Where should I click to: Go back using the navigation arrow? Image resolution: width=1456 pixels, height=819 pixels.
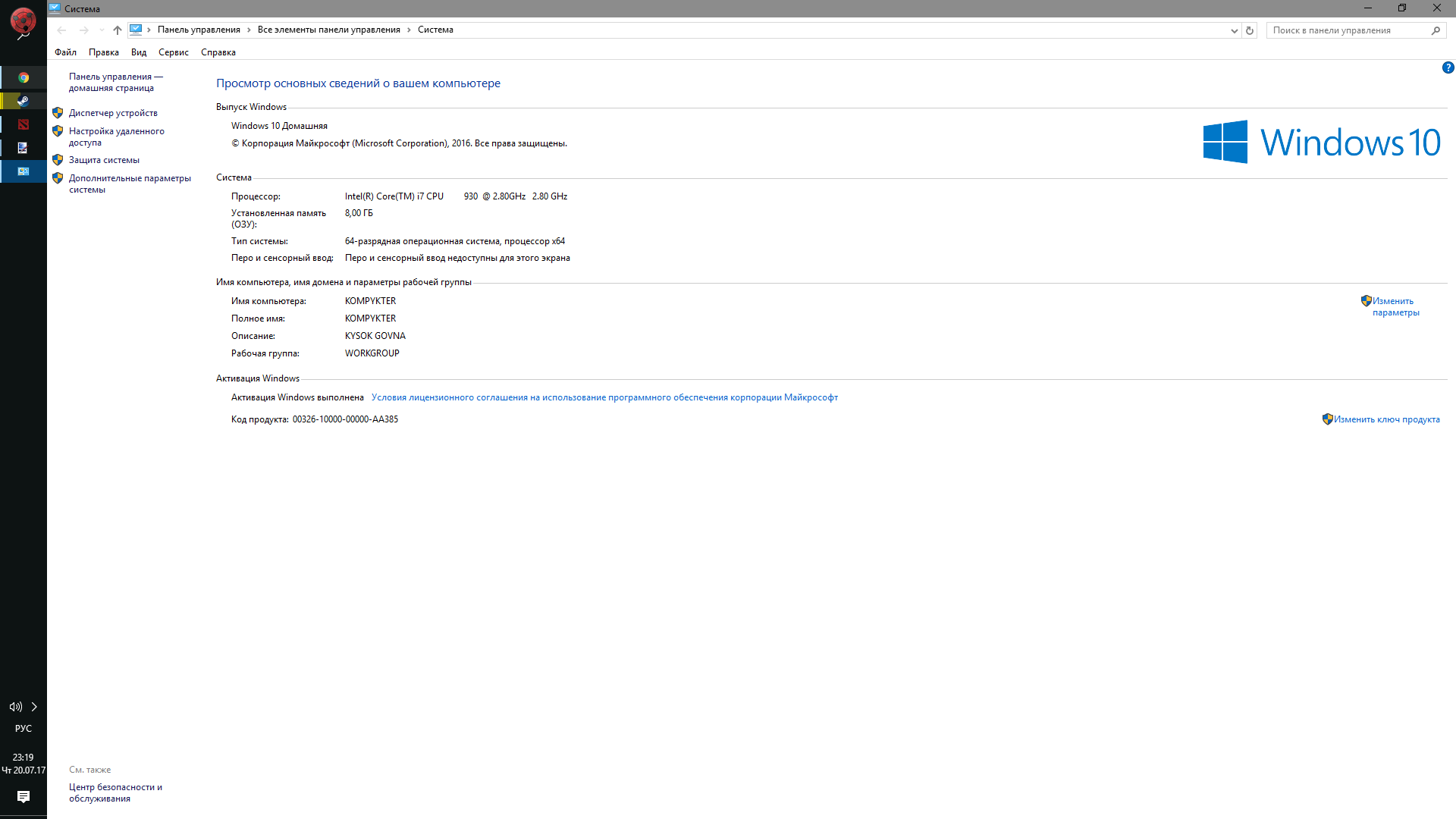click(x=61, y=30)
